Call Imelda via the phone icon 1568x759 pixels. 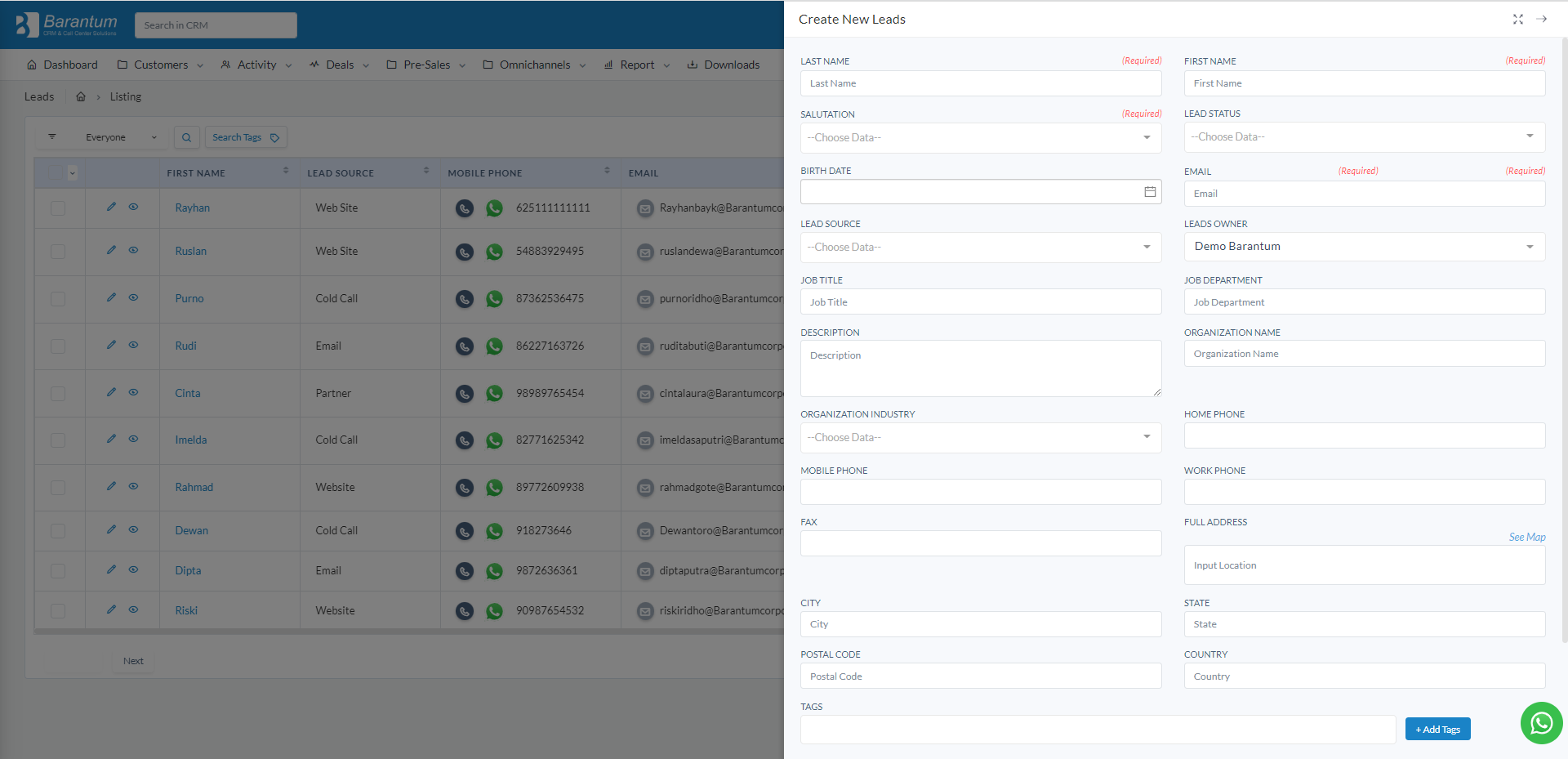[x=465, y=440]
